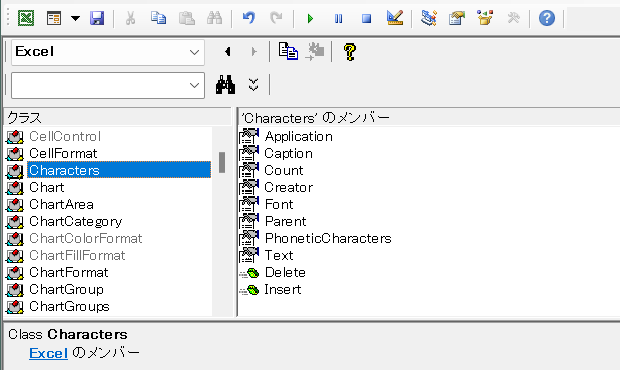Click the search text input field
The image size is (620, 370).
click(99, 85)
